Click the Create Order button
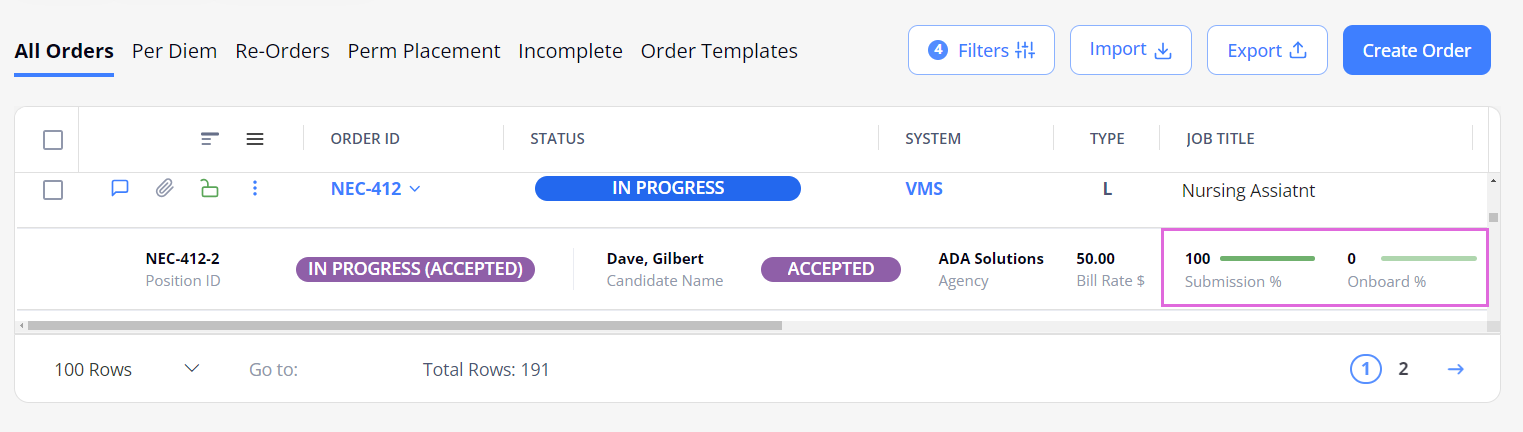The width and height of the screenshot is (1523, 432). pyautogui.click(x=1416, y=50)
